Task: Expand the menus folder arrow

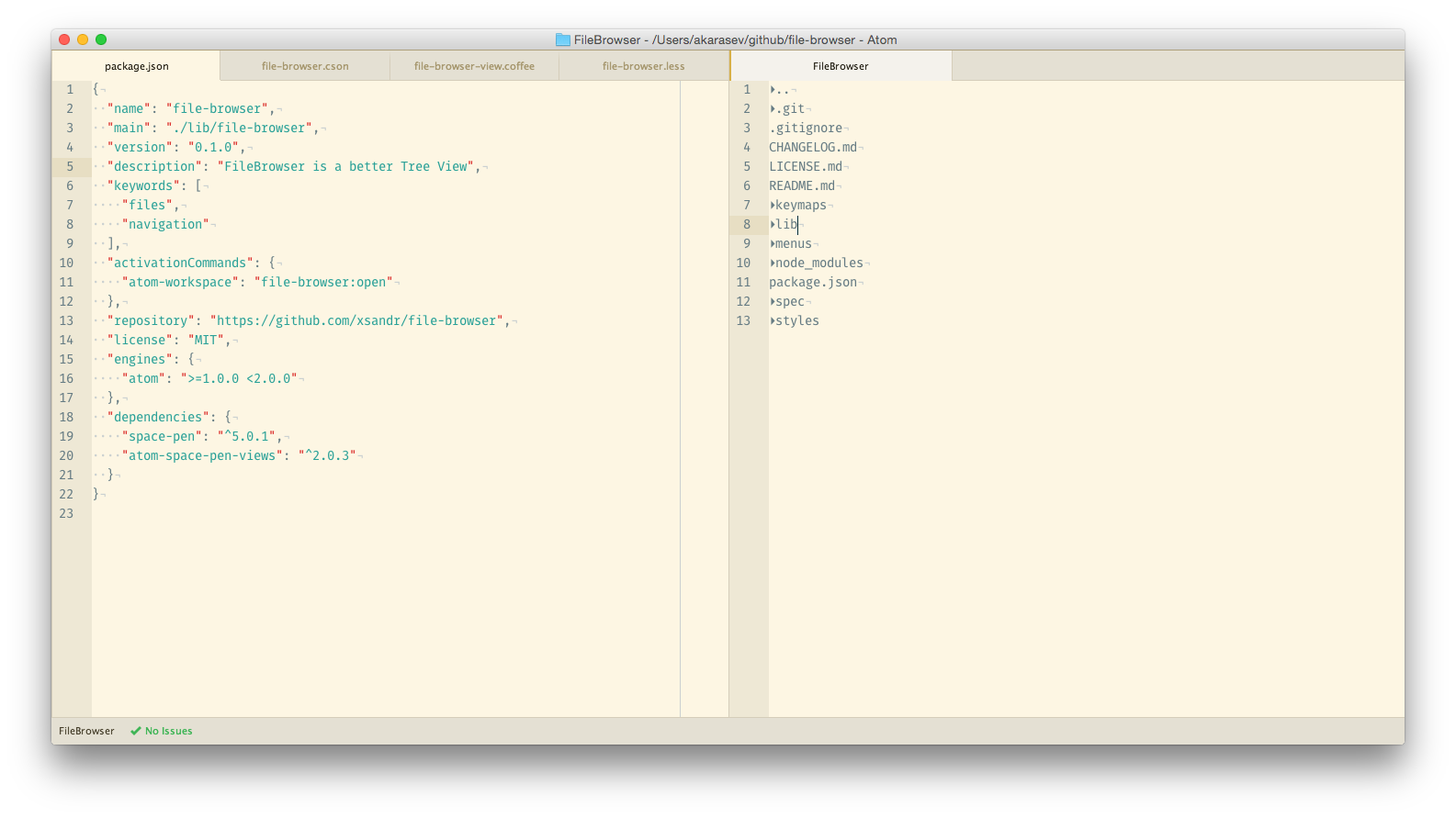Action: click(x=773, y=243)
